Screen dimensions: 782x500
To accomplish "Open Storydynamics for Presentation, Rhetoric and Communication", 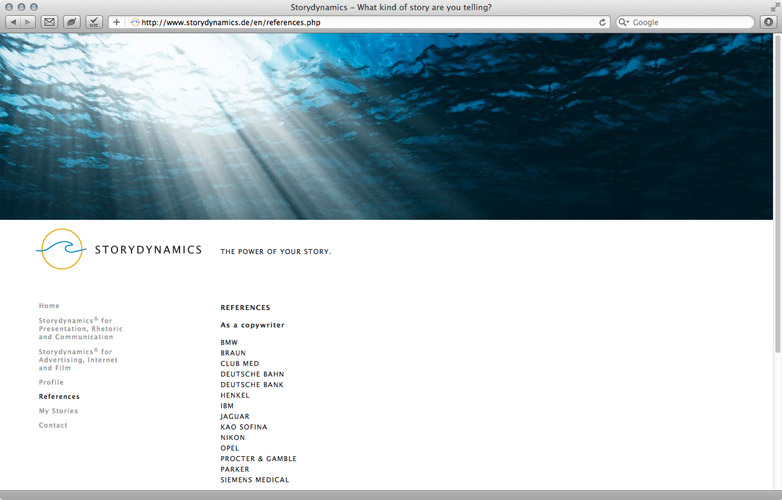I will [80, 329].
